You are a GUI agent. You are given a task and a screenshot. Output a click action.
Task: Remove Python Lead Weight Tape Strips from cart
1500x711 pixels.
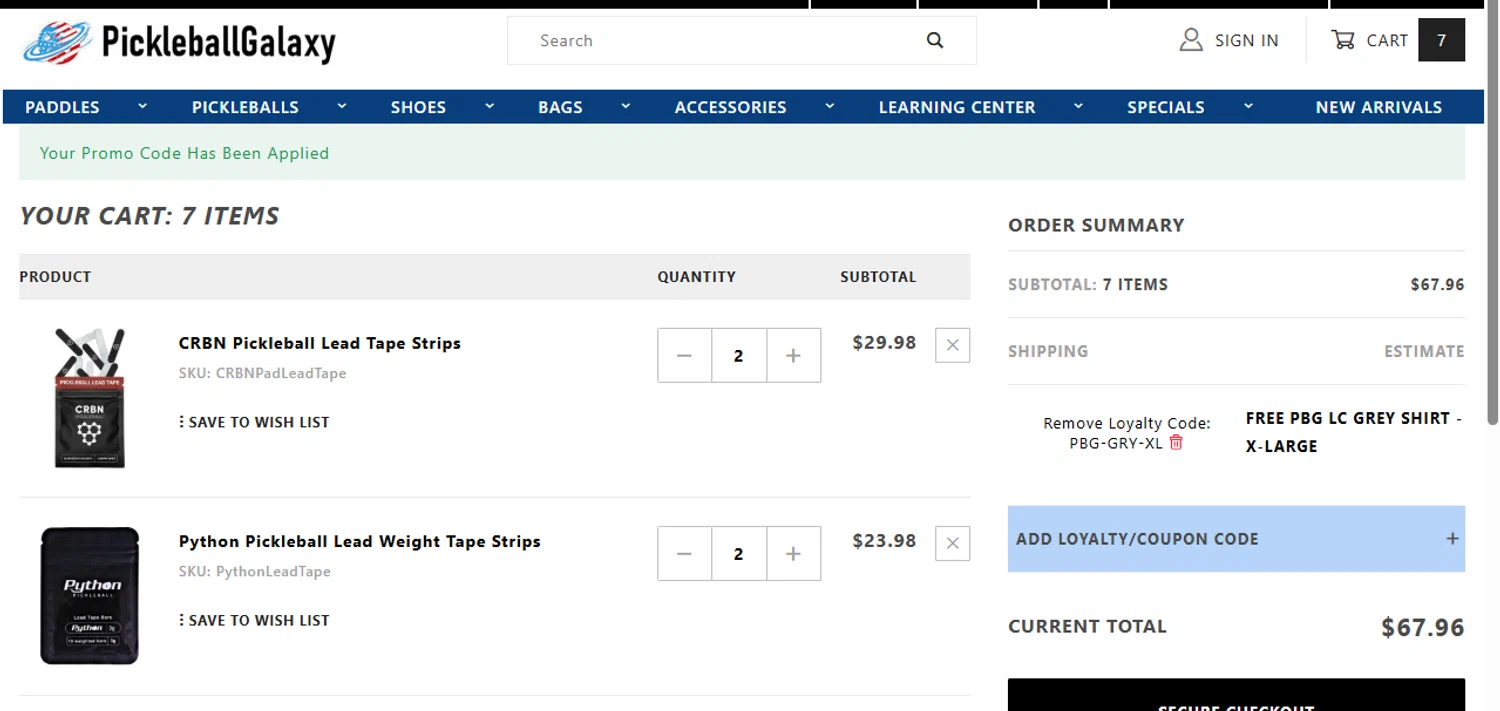coord(952,543)
